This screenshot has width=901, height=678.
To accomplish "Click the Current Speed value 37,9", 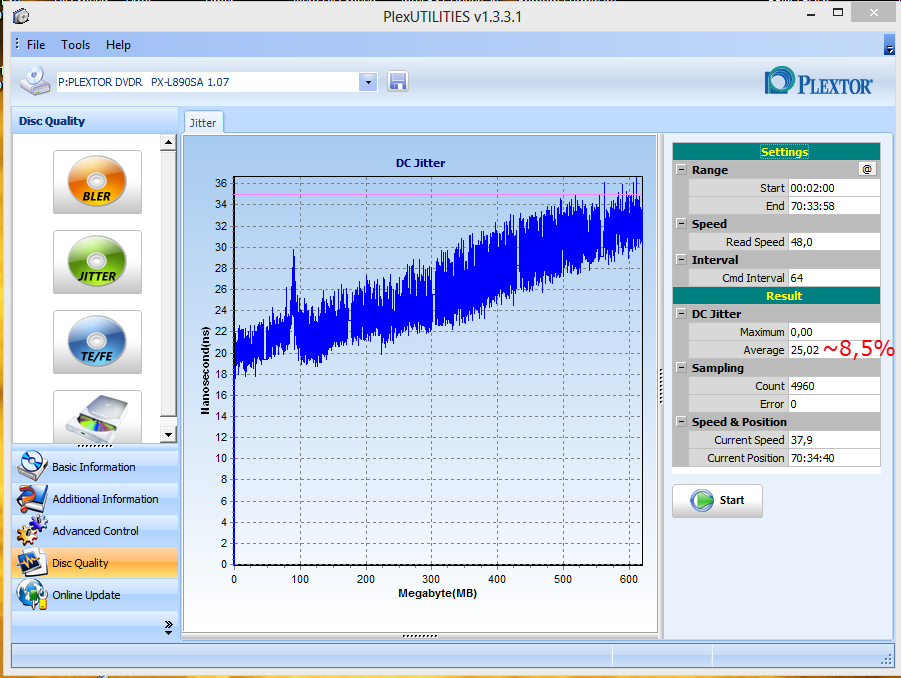I will coord(834,440).
